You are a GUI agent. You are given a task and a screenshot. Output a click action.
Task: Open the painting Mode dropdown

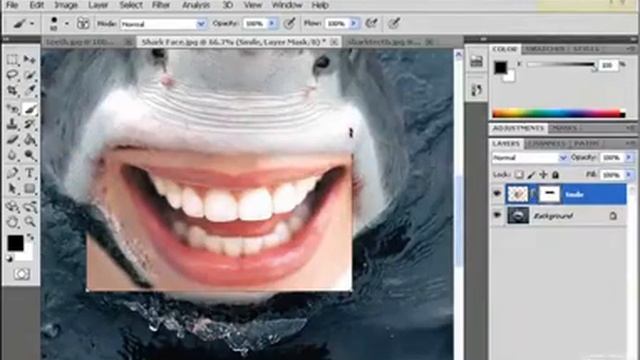(163, 24)
